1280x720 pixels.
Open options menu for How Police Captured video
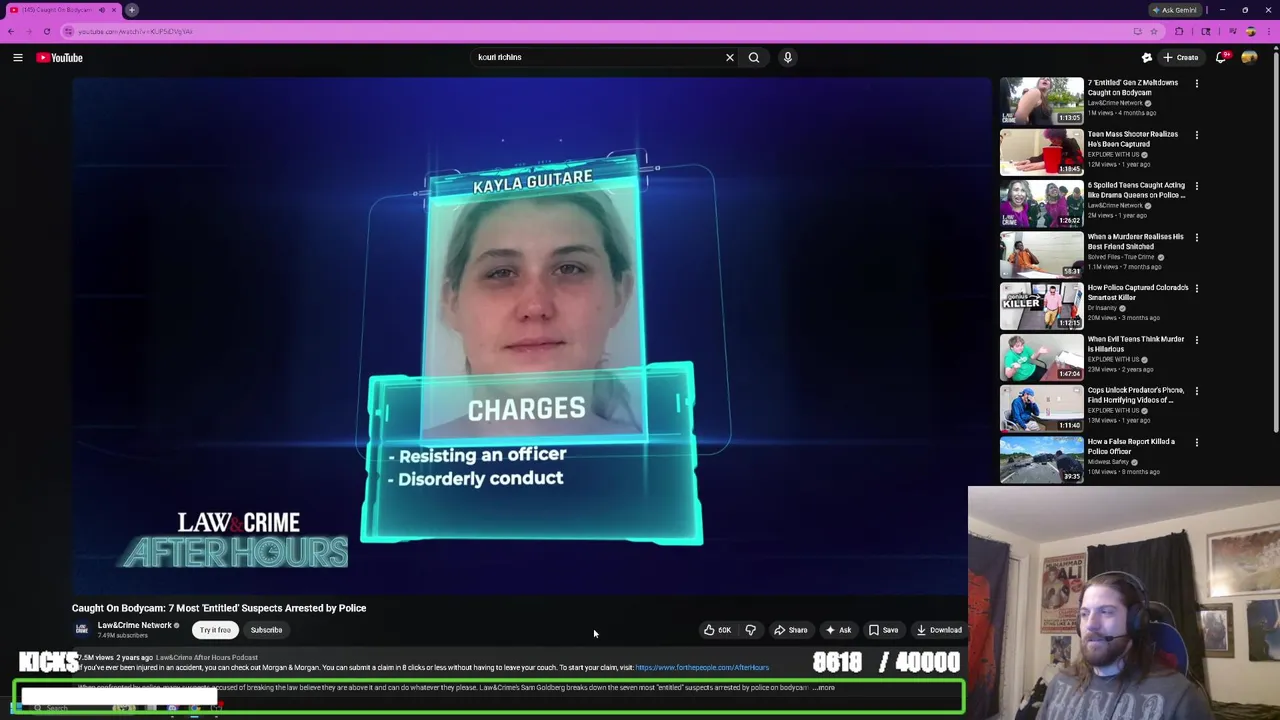1197,289
